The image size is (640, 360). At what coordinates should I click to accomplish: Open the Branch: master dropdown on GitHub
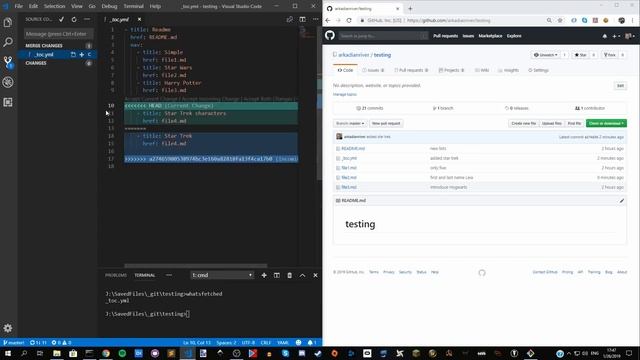click(x=350, y=123)
